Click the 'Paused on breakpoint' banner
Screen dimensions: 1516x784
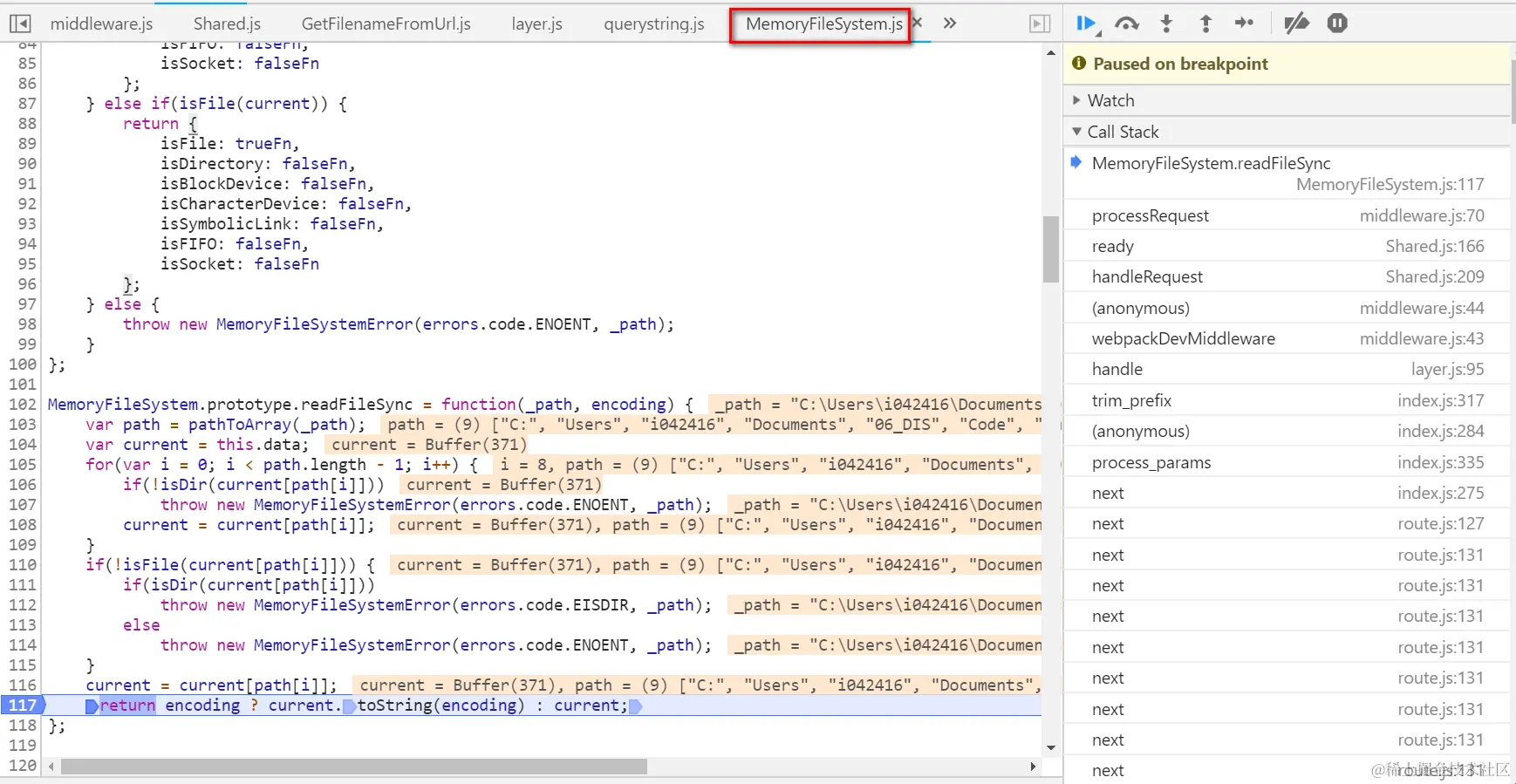1287,64
